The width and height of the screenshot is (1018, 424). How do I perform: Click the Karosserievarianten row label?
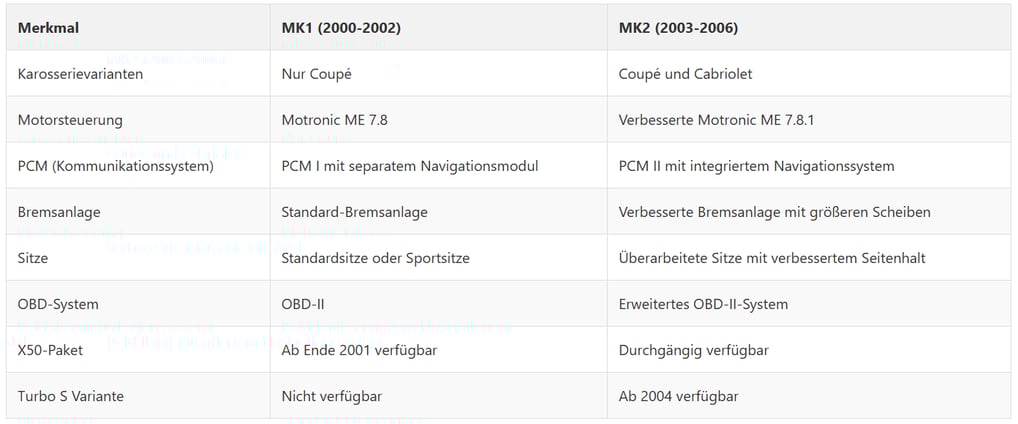pos(80,74)
